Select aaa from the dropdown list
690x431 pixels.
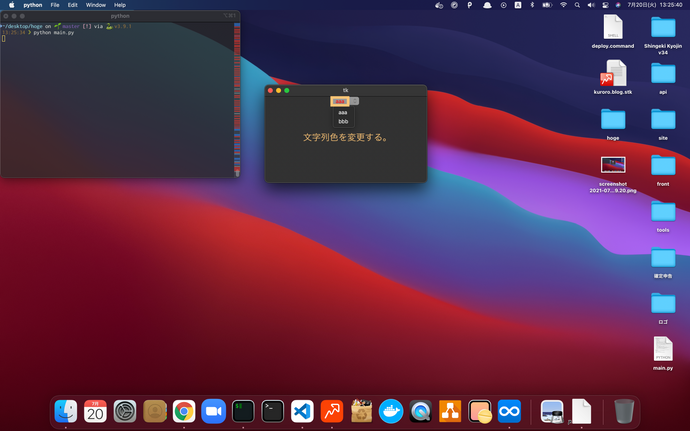pyautogui.click(x=343, y=113)
